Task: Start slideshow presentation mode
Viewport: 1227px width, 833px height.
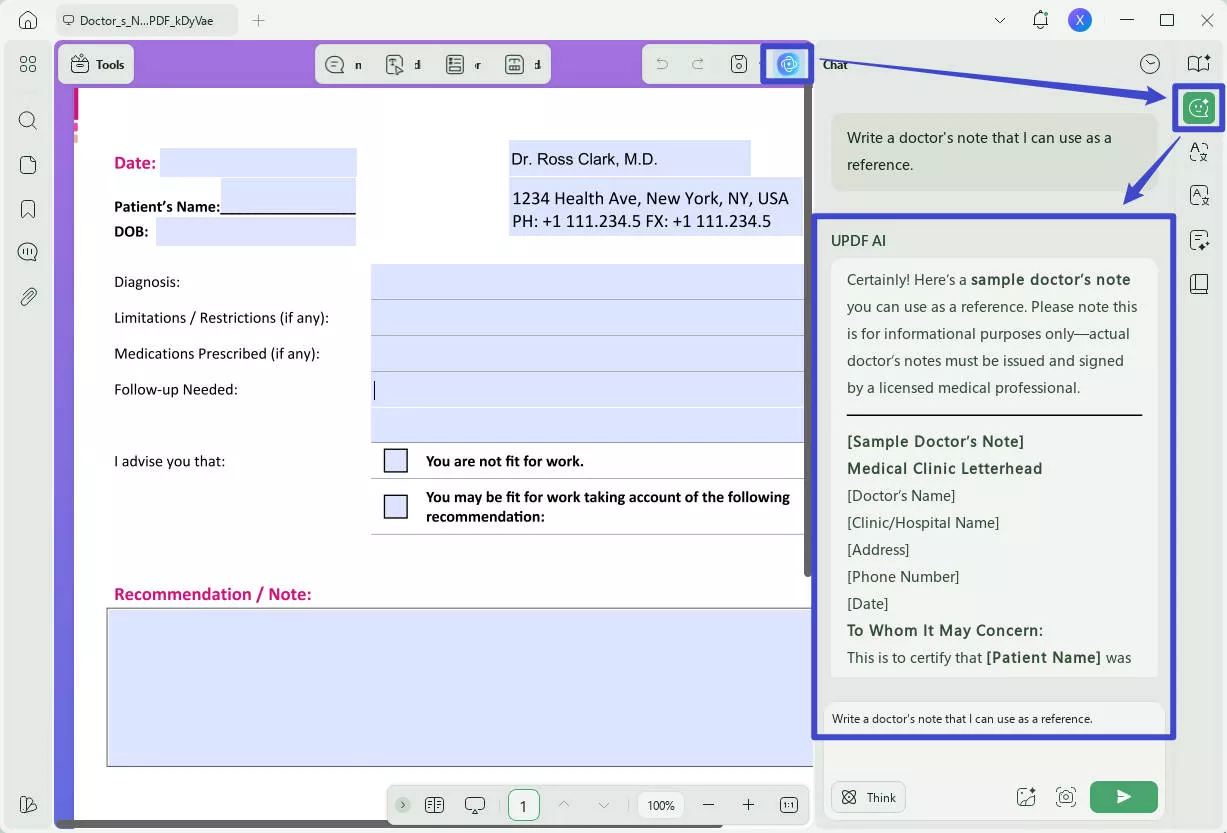Action: pyautogui.click(x=475, y=805)
